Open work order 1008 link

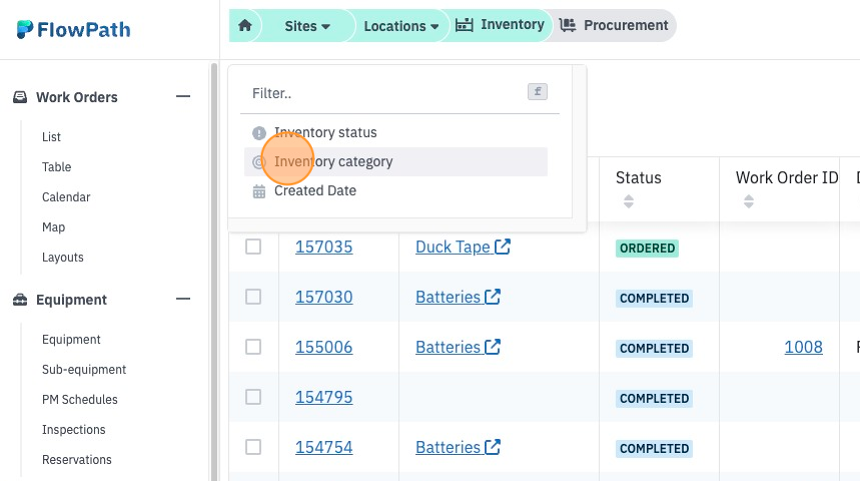804,347
